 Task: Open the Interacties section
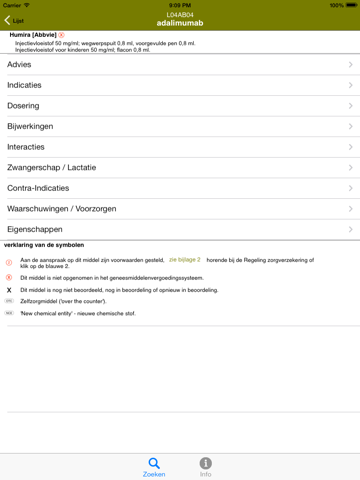180,147
